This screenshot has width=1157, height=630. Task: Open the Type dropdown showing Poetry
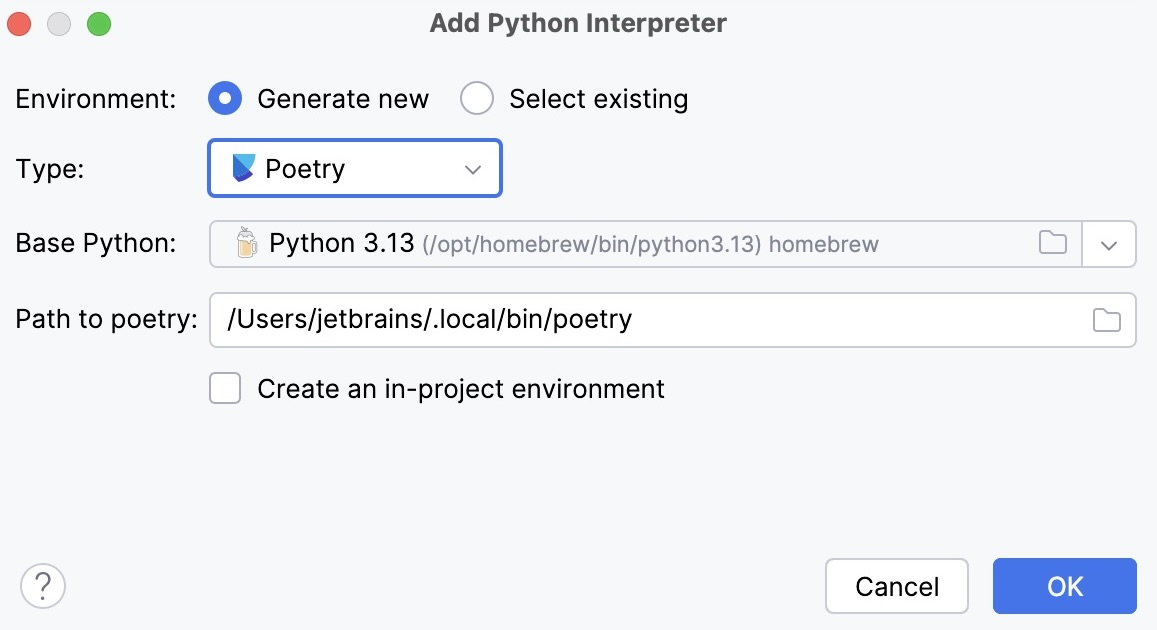coord(354,168)
